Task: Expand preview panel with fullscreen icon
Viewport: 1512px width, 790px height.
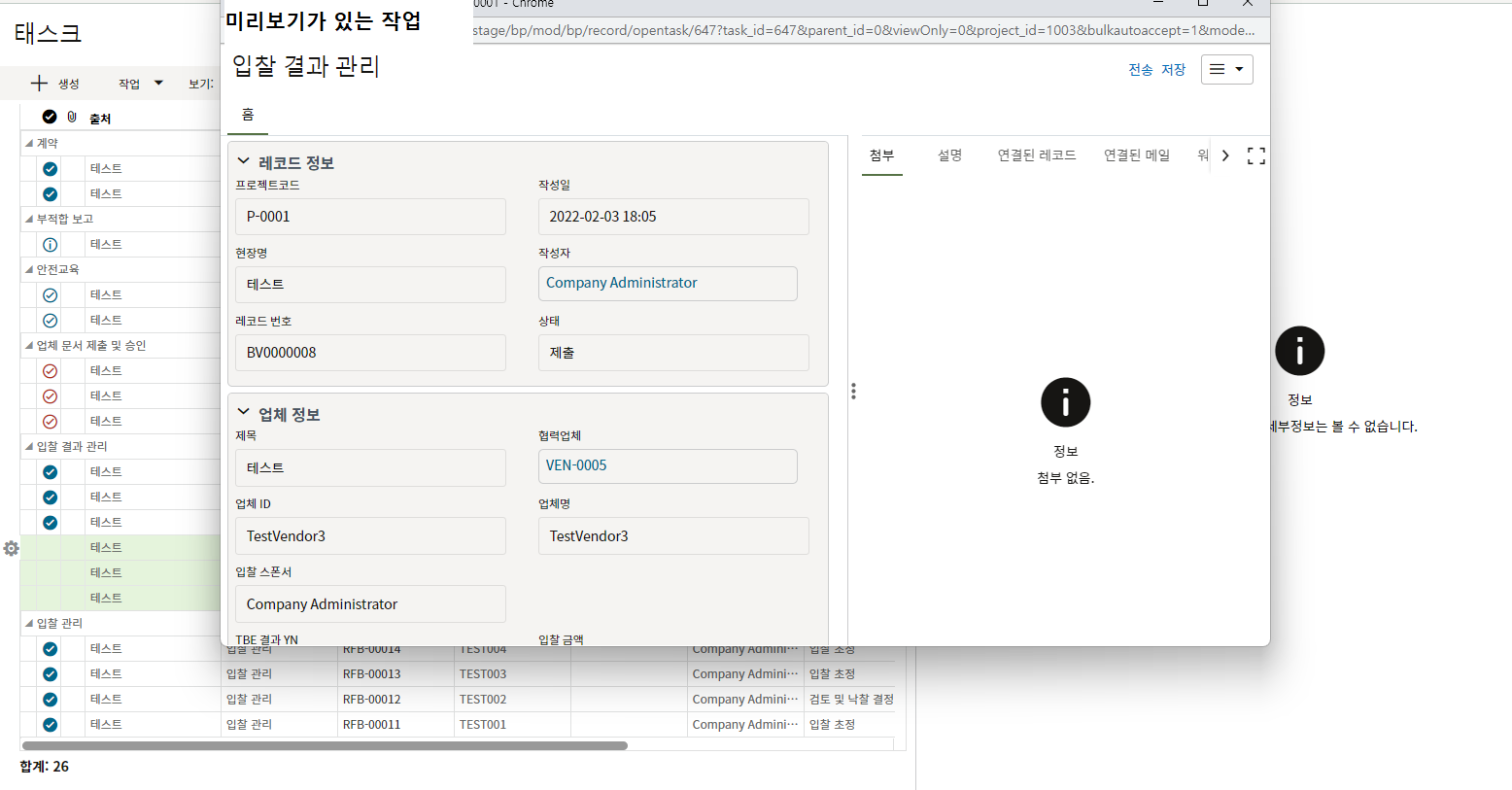Action: pos(1255,155)
